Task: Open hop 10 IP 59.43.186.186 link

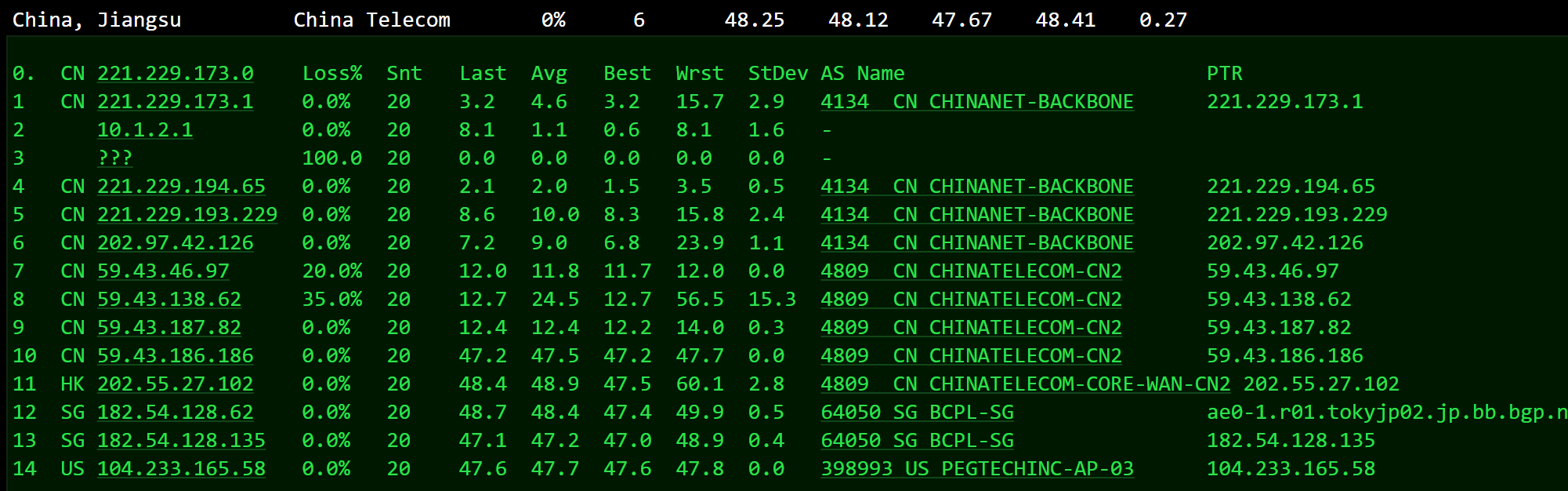Action: (x=176, y=356)
